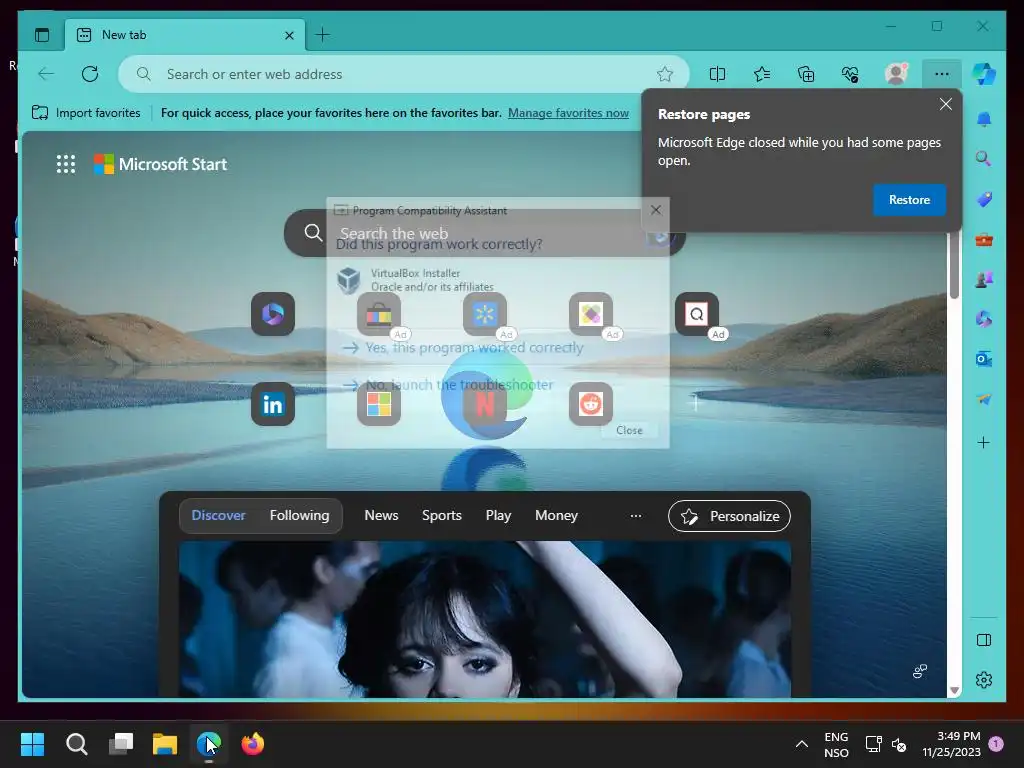Click the Manage favorites now link
The height and width of the screenshot is (768, 1024).
click(568, 113)
